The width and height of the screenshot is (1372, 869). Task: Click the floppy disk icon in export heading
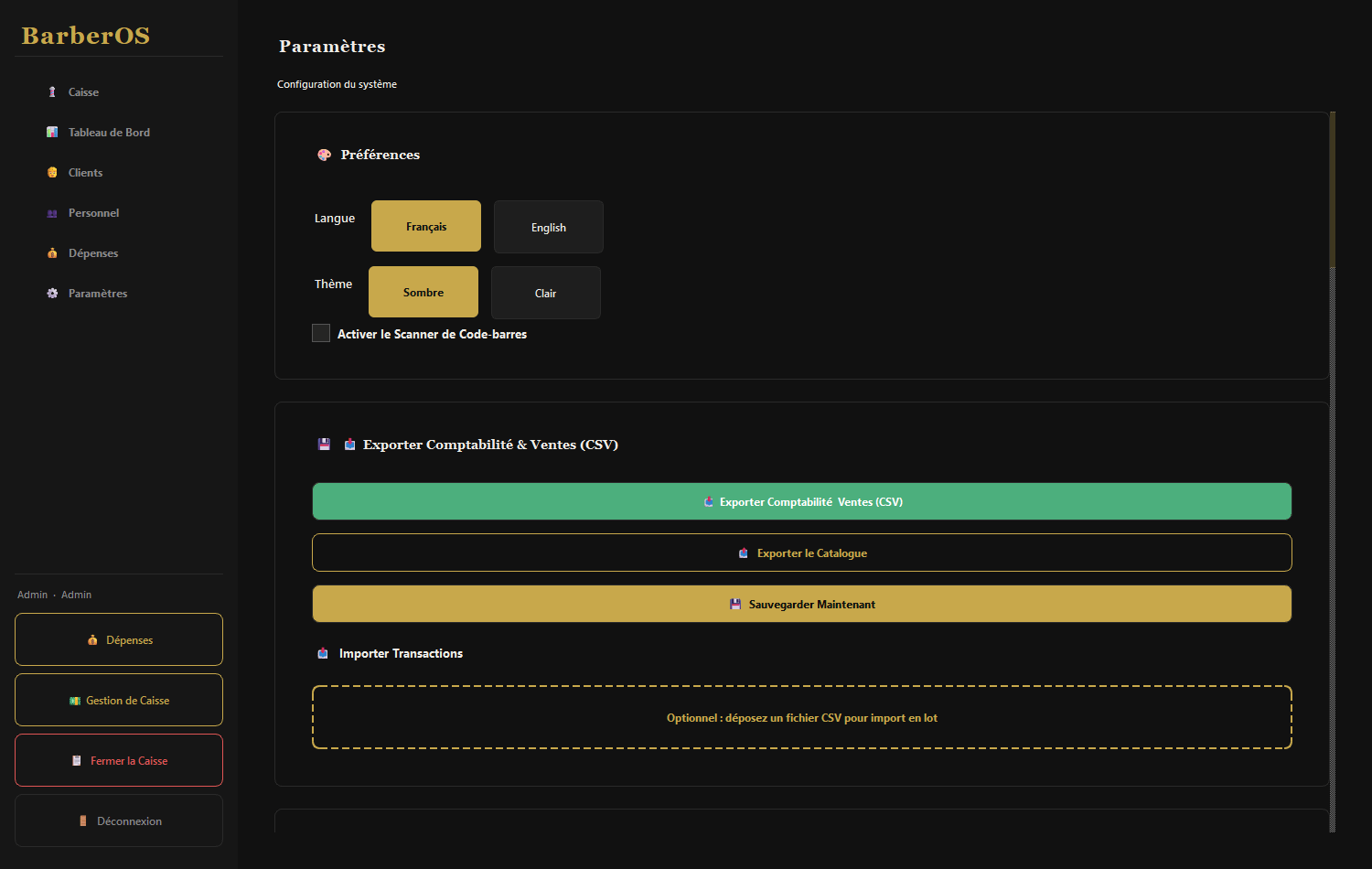point(324,445)
